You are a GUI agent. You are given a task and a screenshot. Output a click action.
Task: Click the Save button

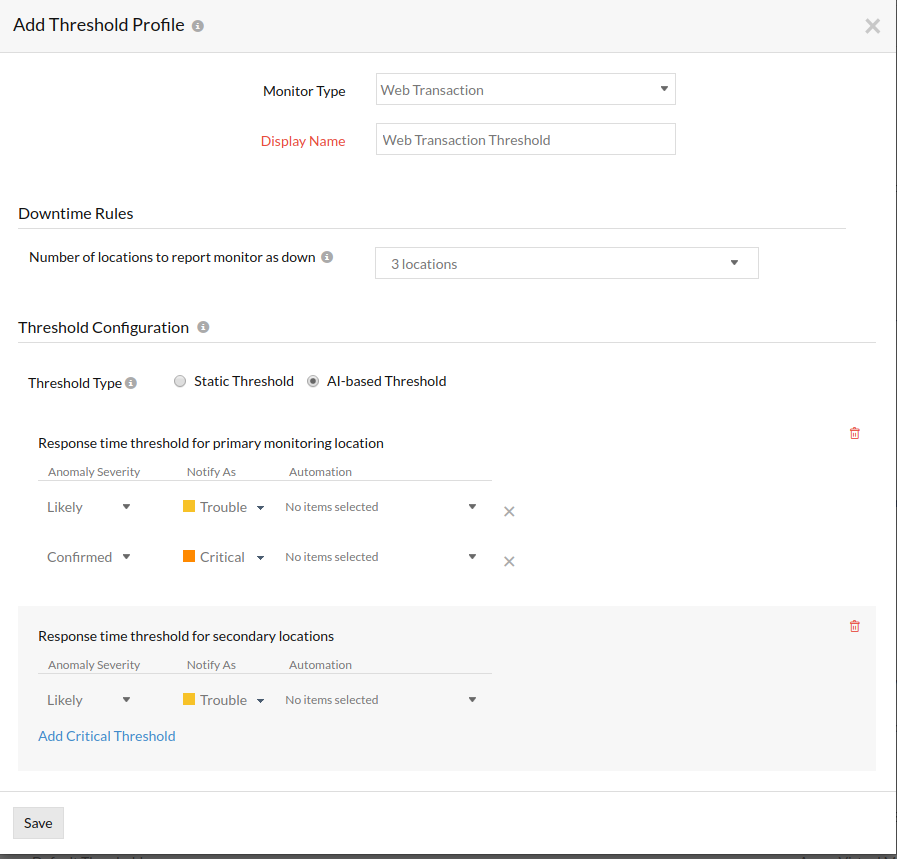pyautogui.click(x=38, y=823)
